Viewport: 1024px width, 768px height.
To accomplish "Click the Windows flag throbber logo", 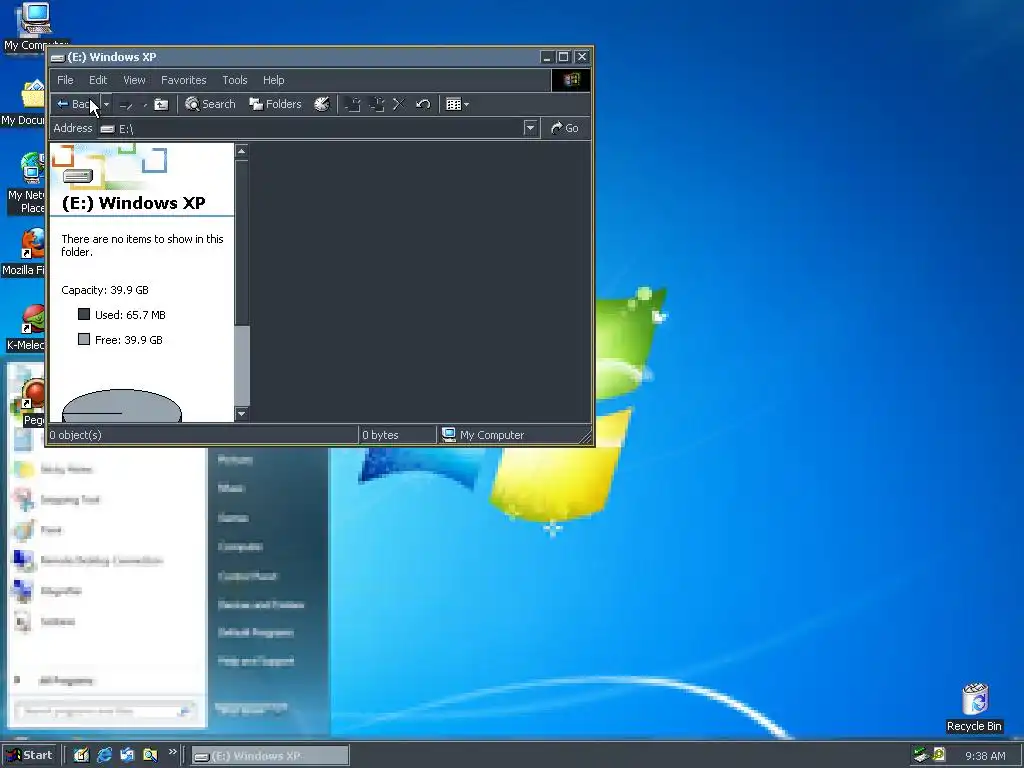I will pos(571,80).
